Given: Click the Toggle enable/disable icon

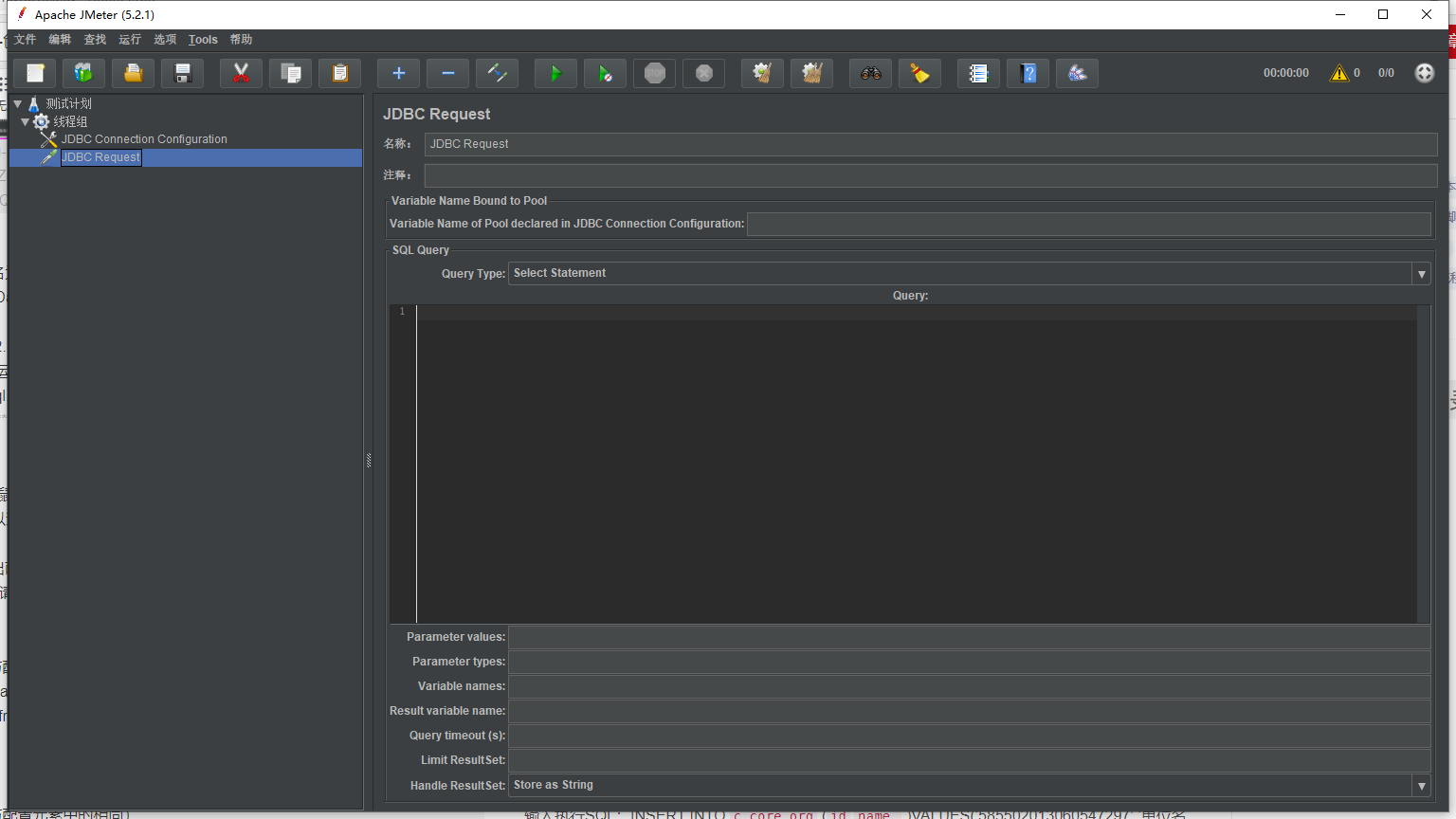Looking at the screenshot, I should tap(498, 73).
